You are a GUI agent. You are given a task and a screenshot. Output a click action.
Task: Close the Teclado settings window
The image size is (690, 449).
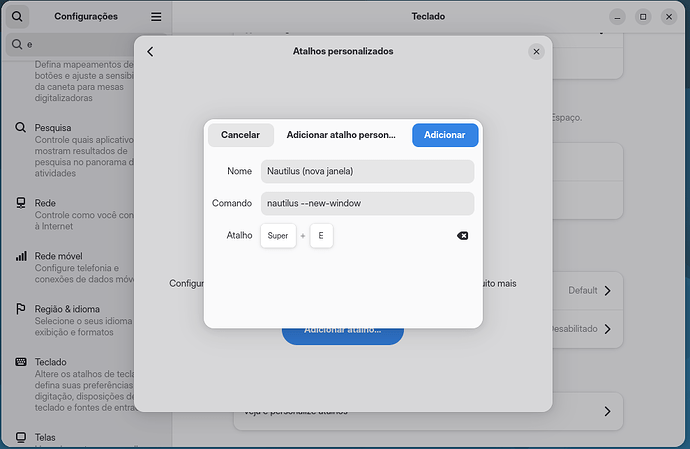pos(669,17)
